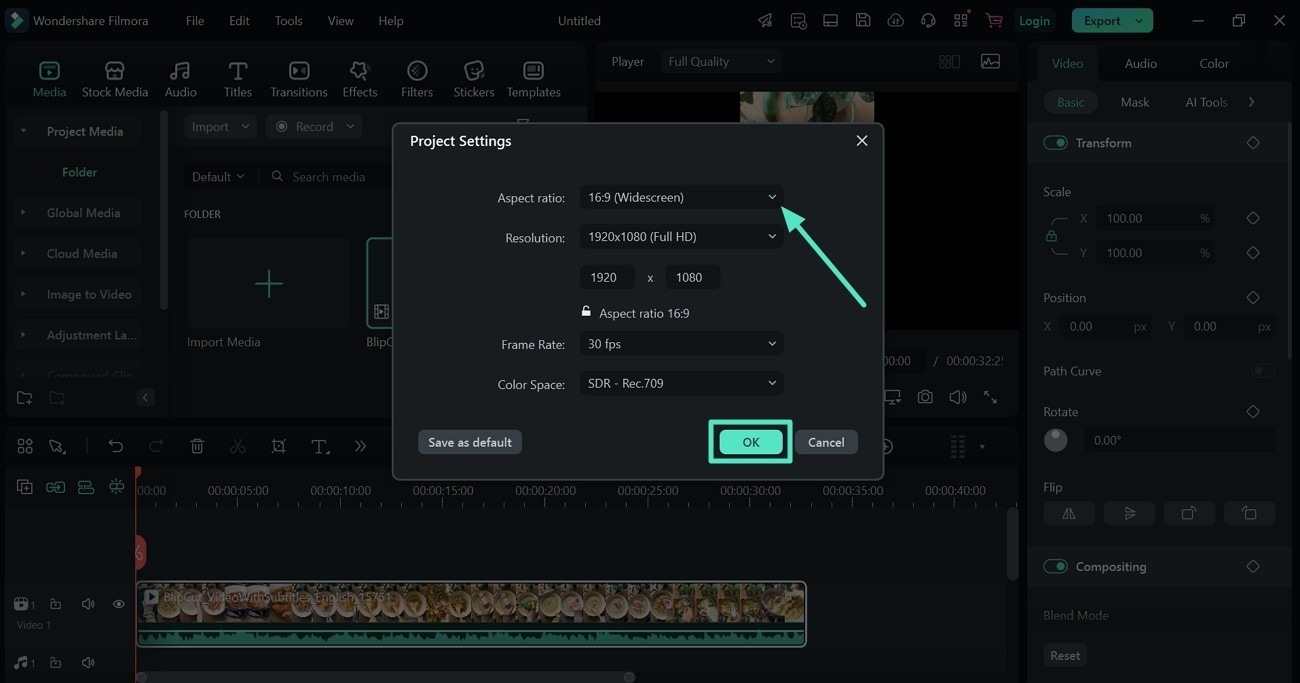Click the save project disk icon

(x=862, y=20)
